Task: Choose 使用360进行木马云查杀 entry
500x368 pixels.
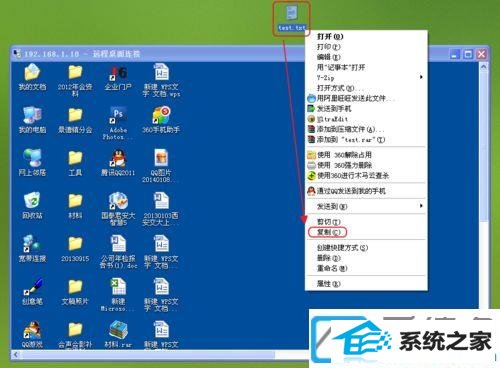Action: [366, 175]
